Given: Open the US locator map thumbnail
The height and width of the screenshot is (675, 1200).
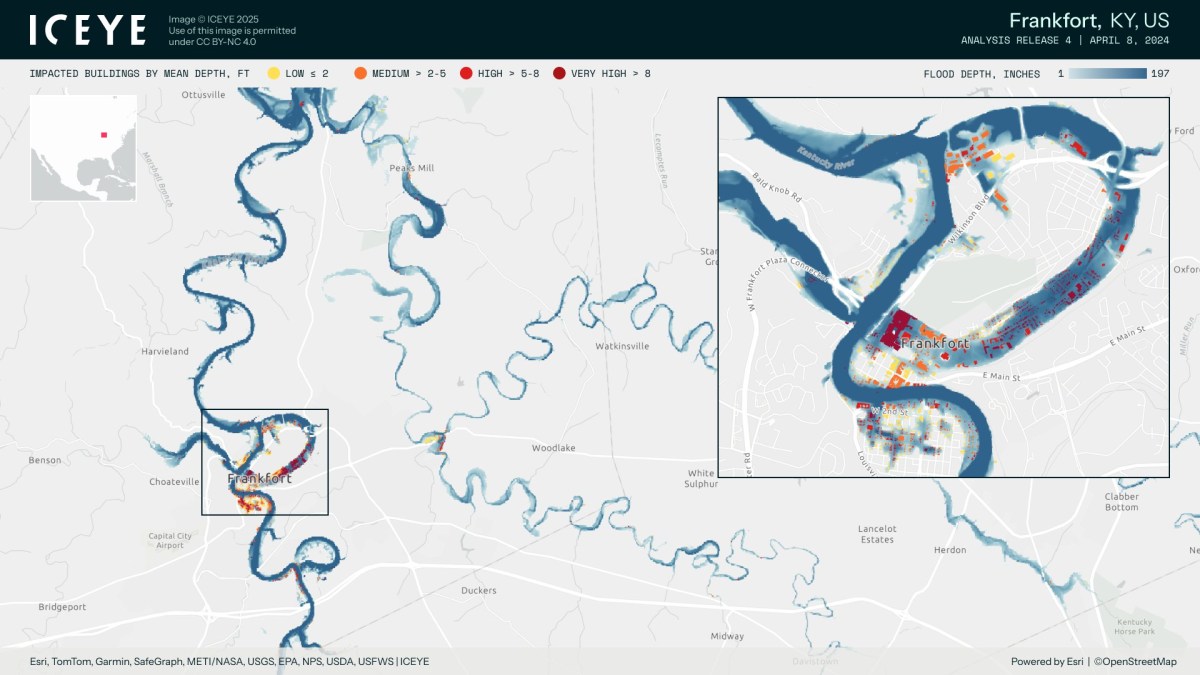Looking at the screenshot, I should click(x=83, y=148).
